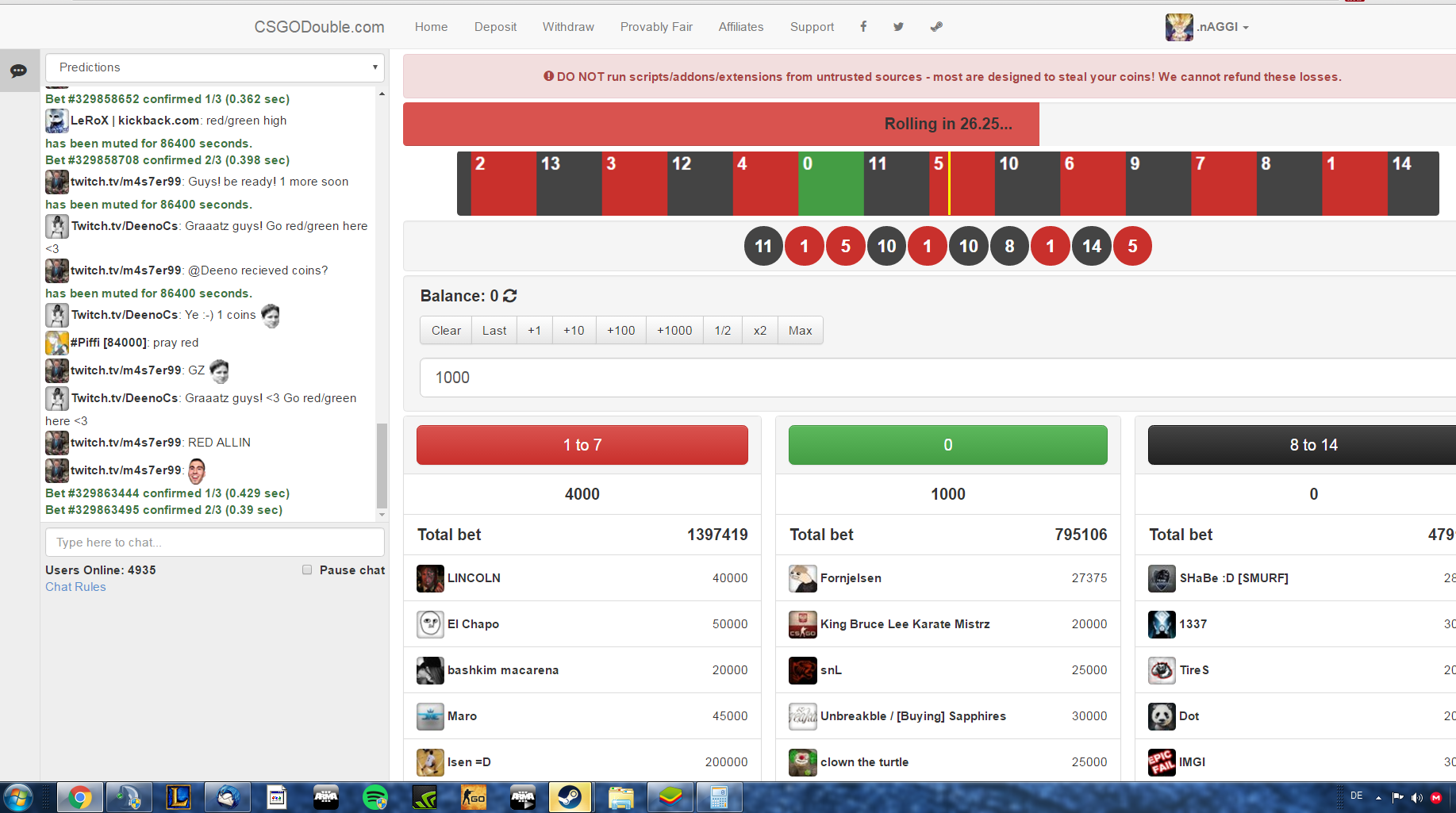1456x813 pixels.
Task: Open the Twitter page icon
Action: 898,26
